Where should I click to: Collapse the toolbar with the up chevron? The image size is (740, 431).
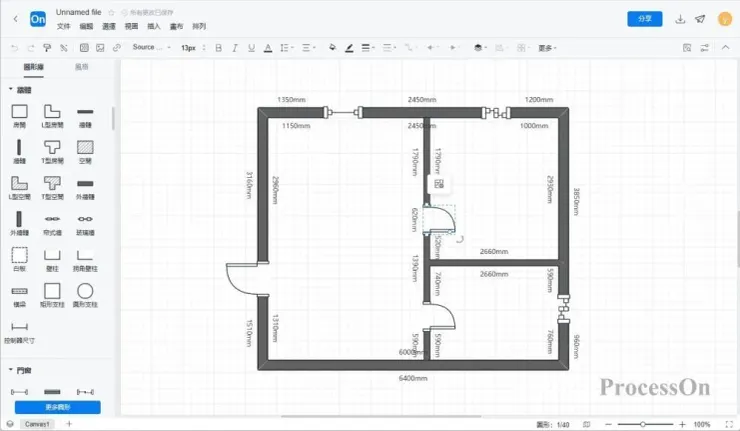pyautogui.click(x=725, y=47)
